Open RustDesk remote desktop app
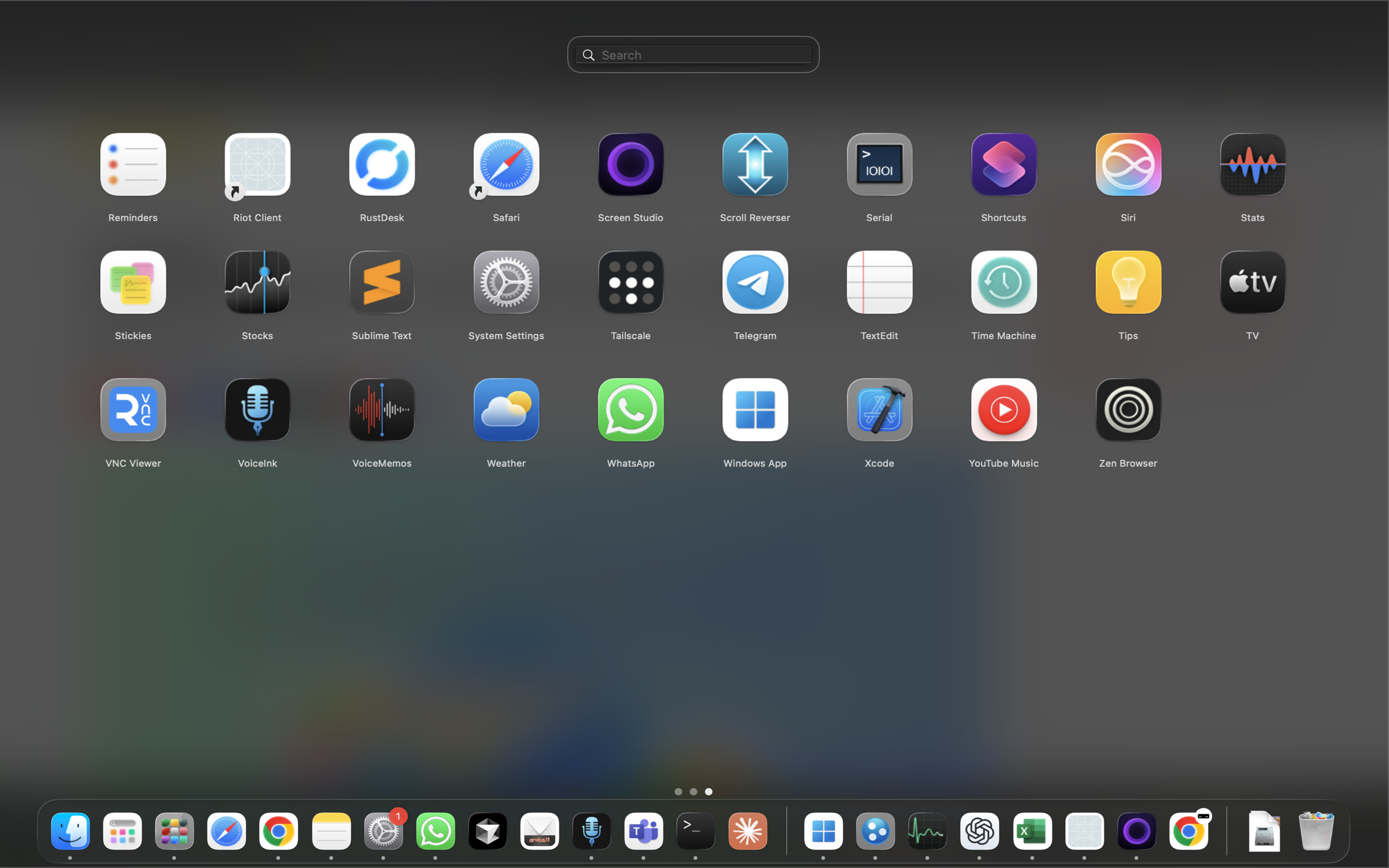This screenshot has height=868, width=1389. [x=381, y=165]
